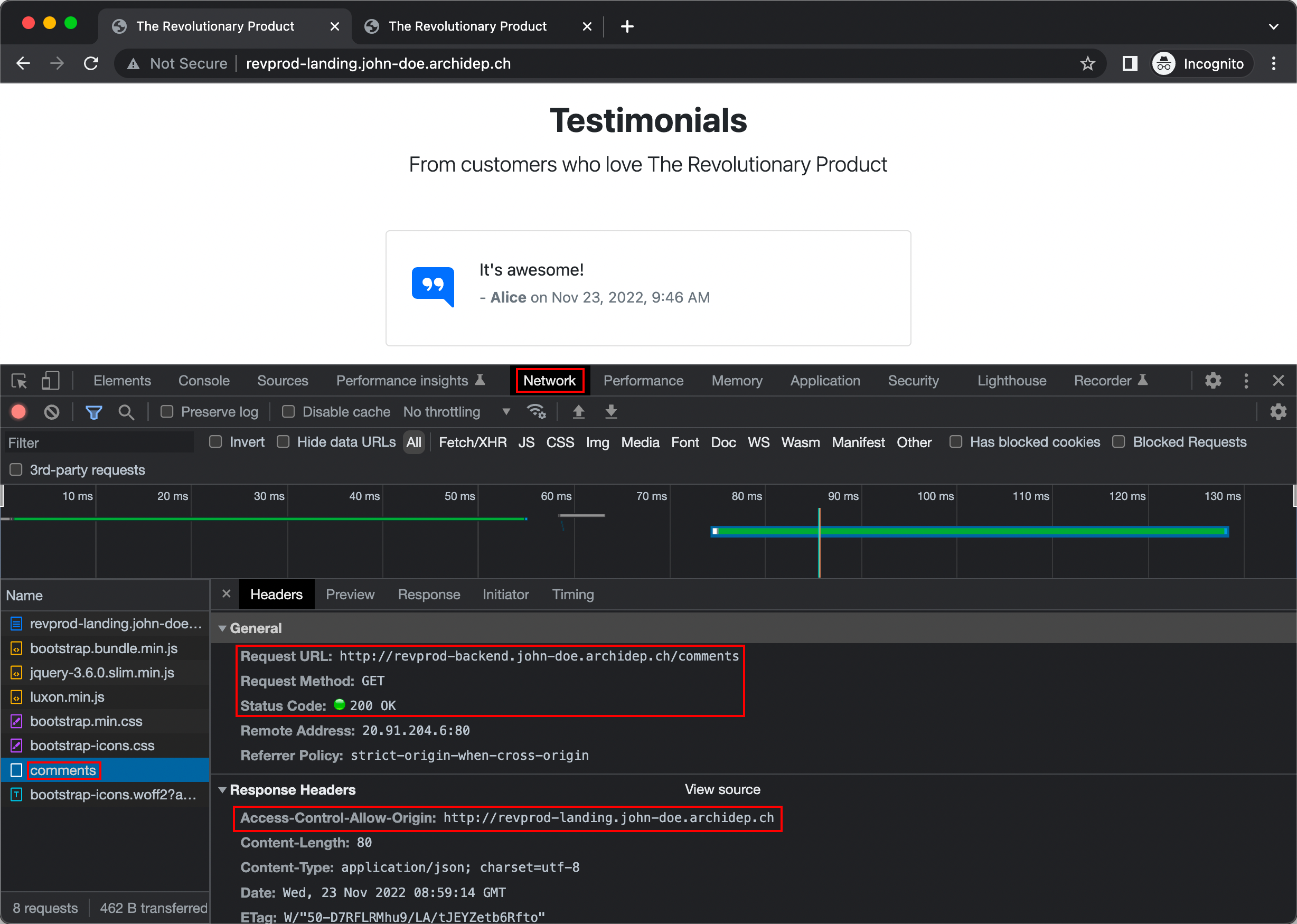
Task: Click the export HAR download icon
Action: coord(610,411)
